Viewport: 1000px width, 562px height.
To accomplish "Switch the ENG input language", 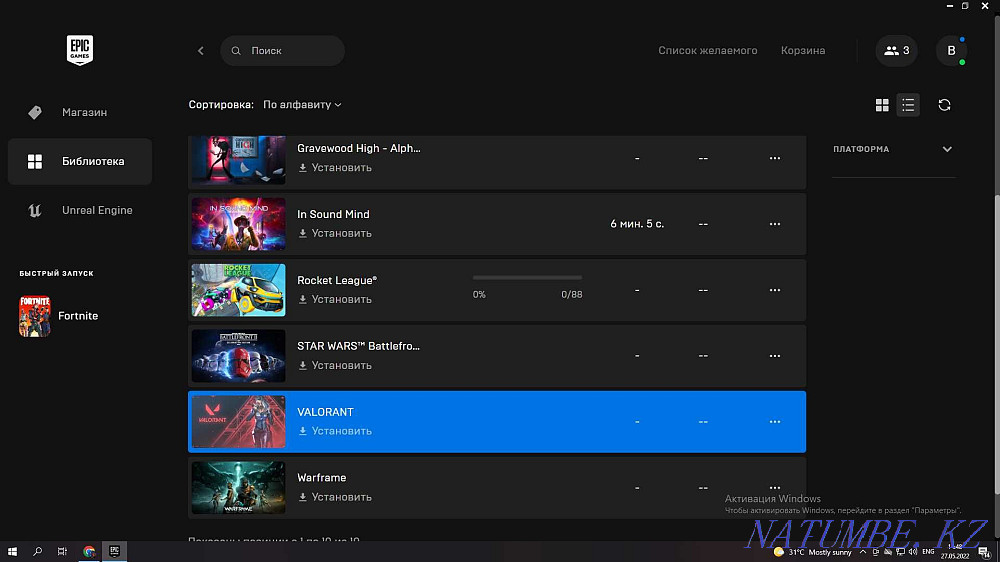I will [928, 552].
